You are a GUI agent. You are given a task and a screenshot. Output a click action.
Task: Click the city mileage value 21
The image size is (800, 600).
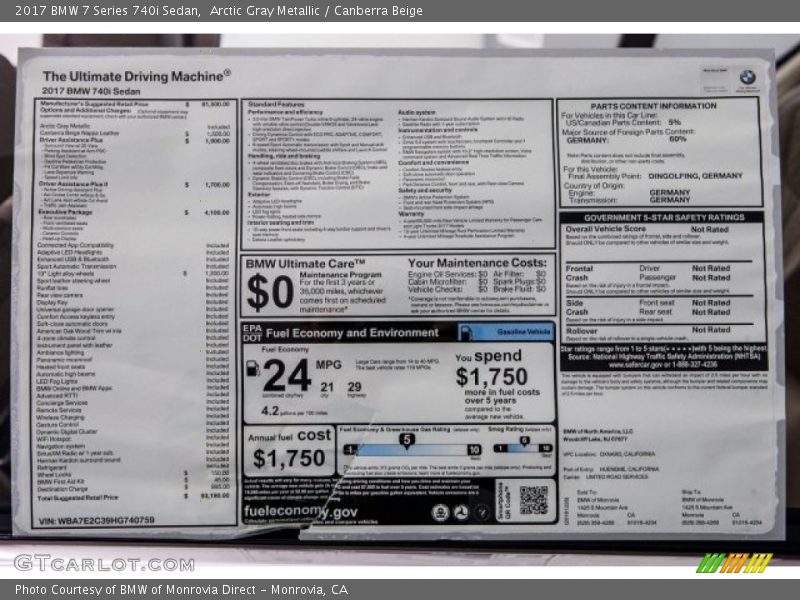[x=327, y=387]
